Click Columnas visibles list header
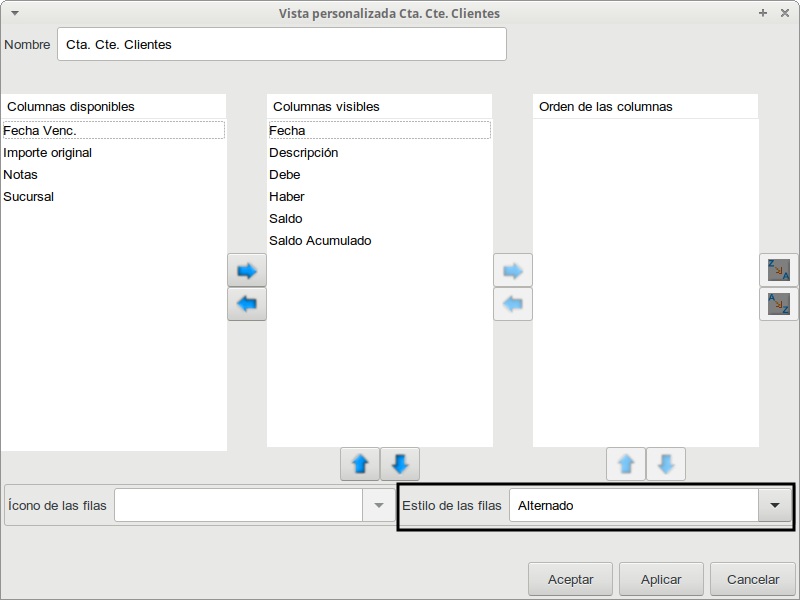This screenshot has width=800, height=600. [x=379, y=106]
